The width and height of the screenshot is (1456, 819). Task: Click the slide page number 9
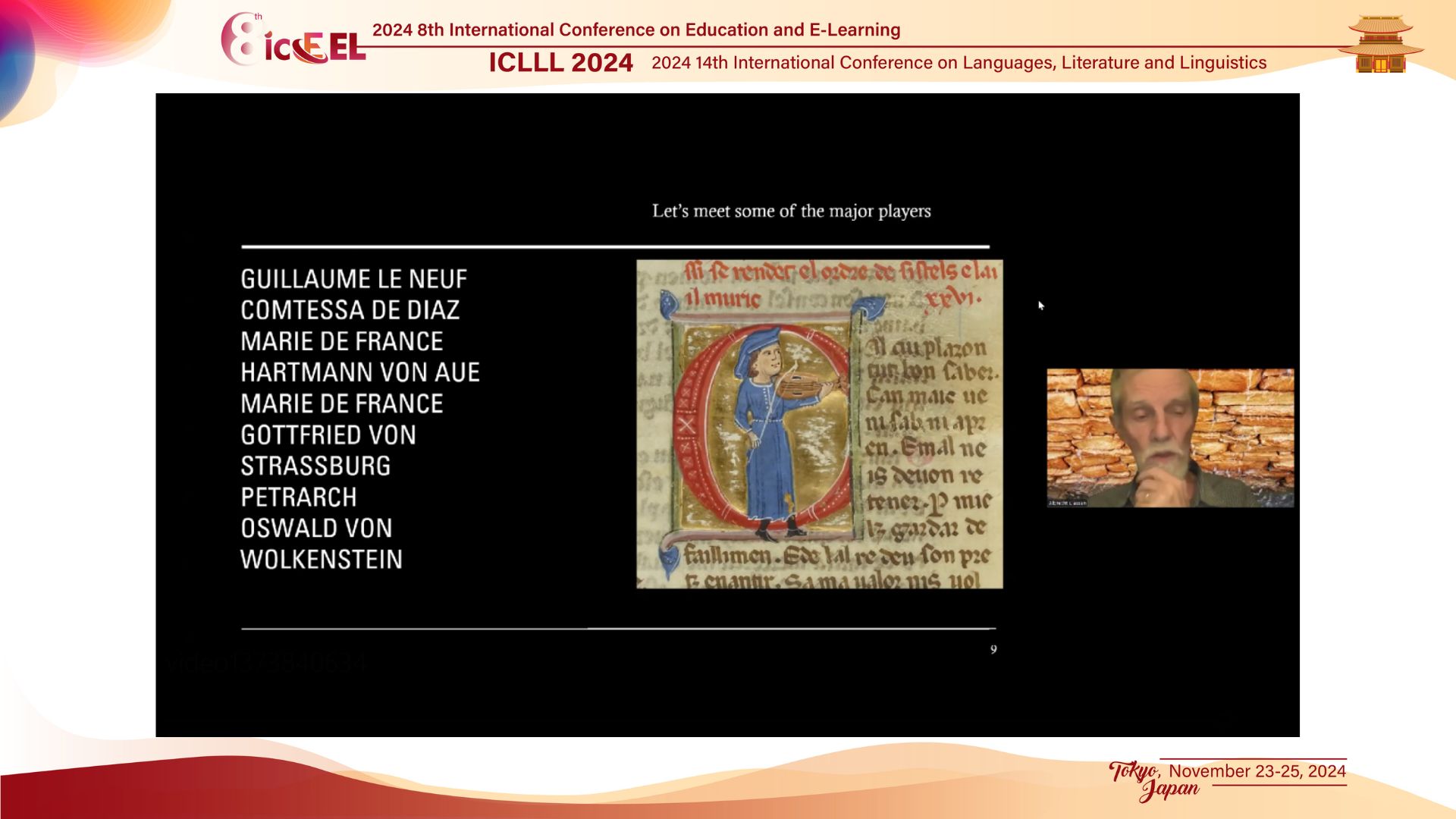pyautogui.click(x=993, y=649)
